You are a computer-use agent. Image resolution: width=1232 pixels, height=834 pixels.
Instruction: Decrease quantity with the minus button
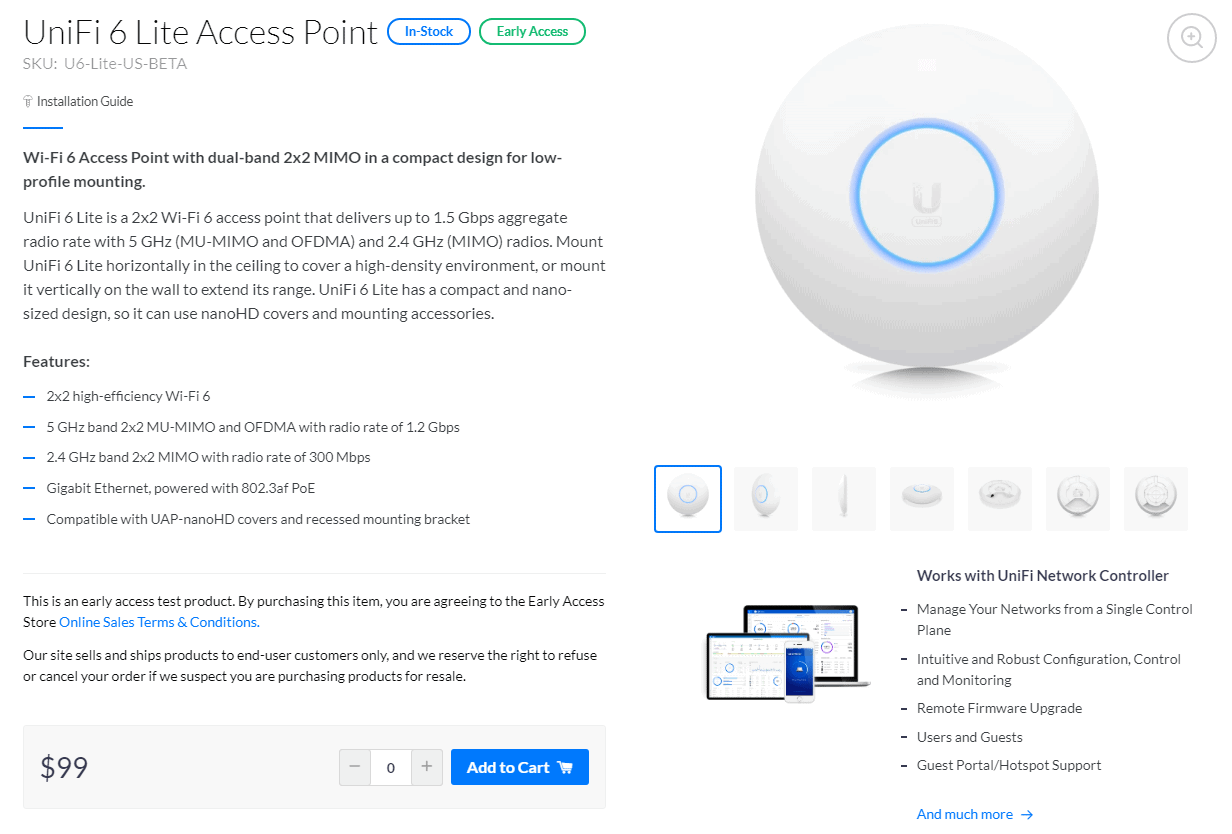[x=355, y=767]
